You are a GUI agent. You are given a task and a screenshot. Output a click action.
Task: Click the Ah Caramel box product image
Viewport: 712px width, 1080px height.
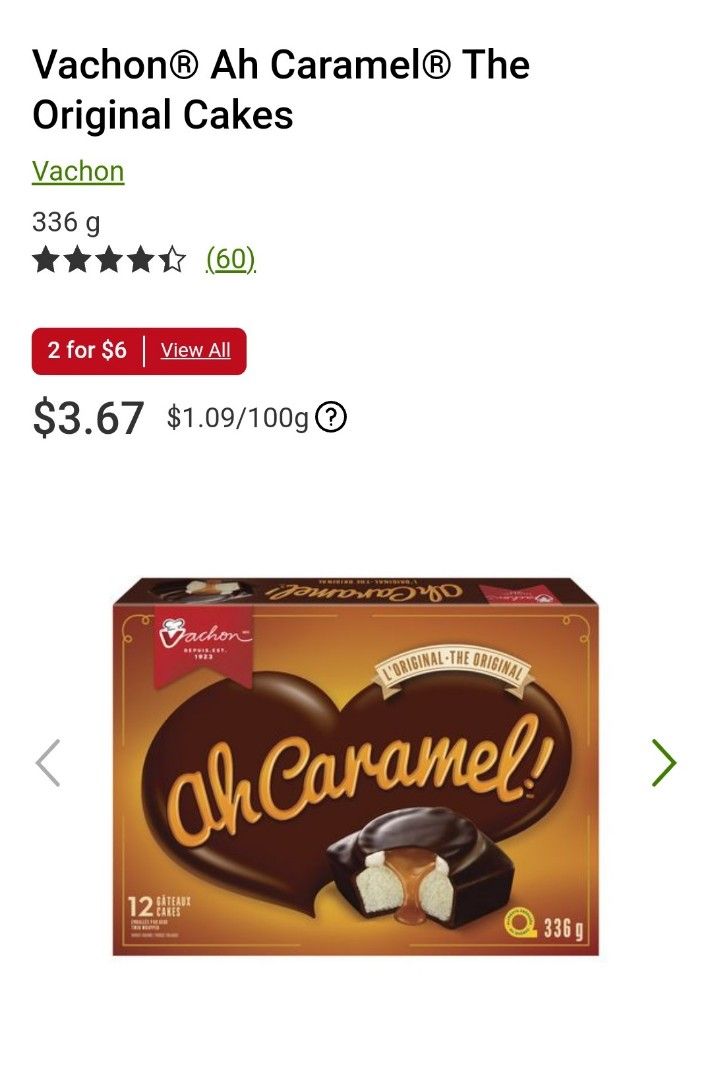pos(355,767)
